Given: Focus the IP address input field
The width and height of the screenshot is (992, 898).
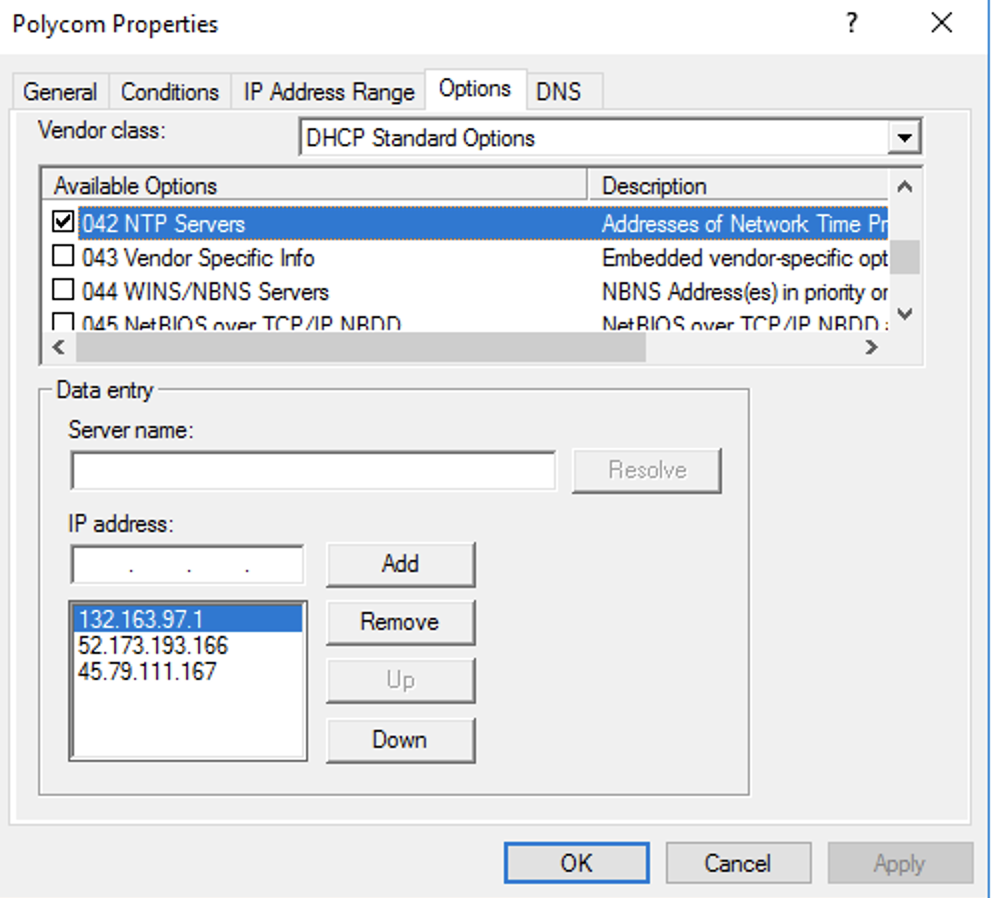Looking at the screenshot, I should click(187, 564).
